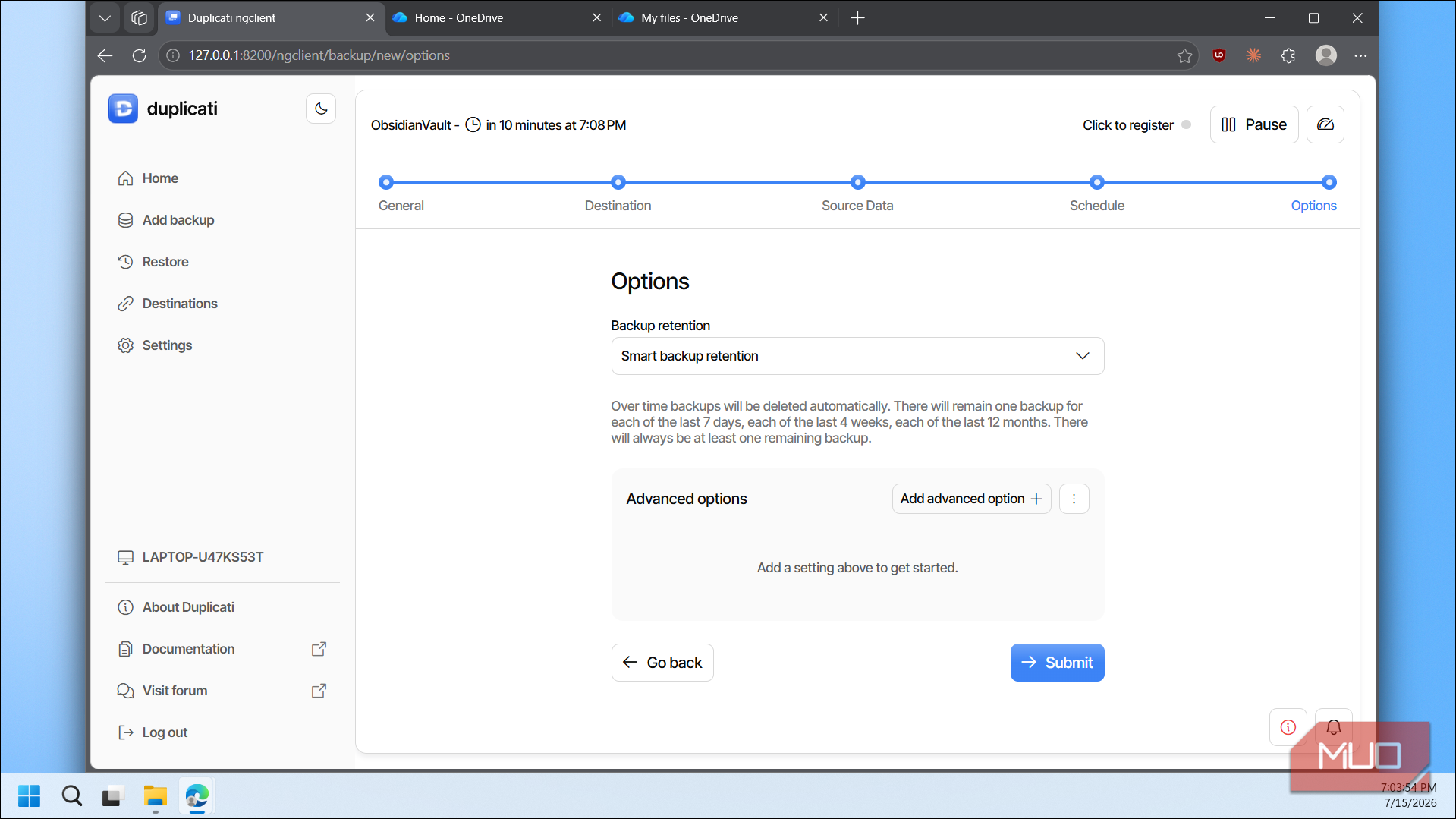
Task: Open the browser tab actions workspaces icon
Action: click(x=139, y=17)
